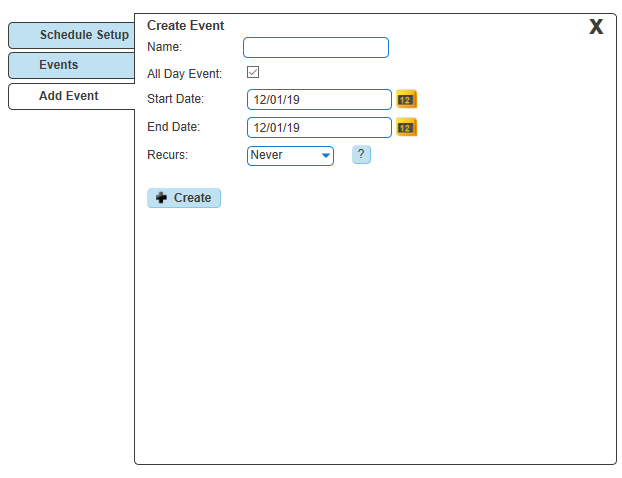This screenshot has width=622, height=478.
Task: Click the All Day Event label
Action: pos(184,74)
